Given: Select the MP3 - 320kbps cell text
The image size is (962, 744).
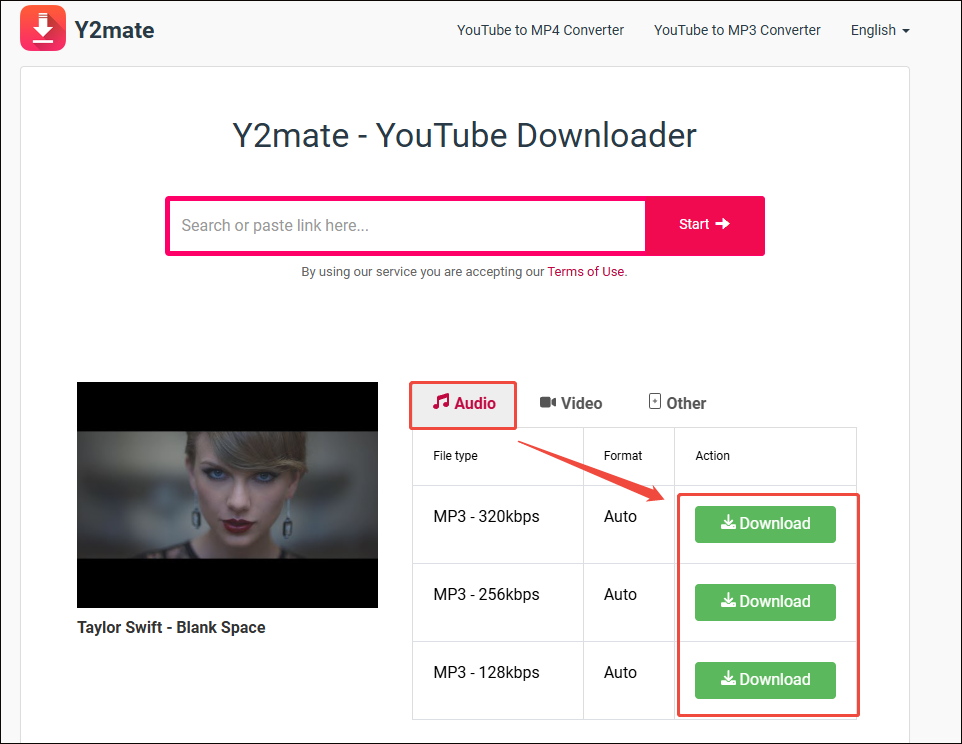Looking at the screenshot, I should click(486, 516).
